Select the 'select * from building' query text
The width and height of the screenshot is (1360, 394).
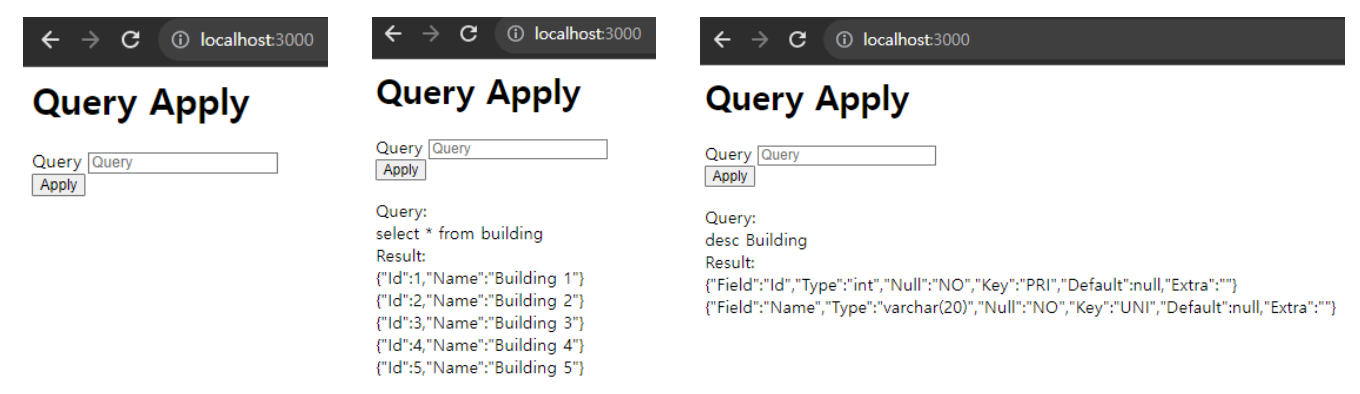tap(459, 234)
